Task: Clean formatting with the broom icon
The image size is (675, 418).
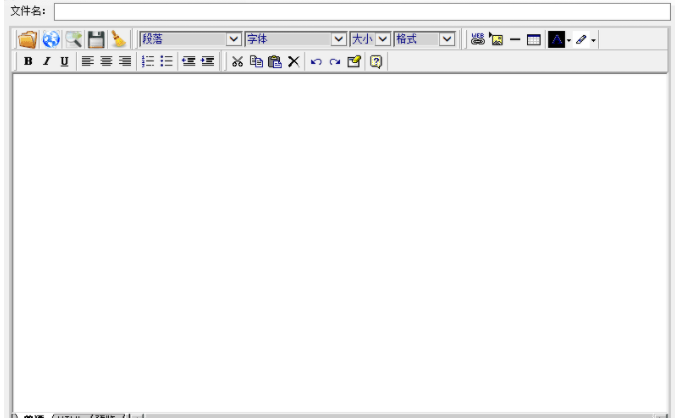Action: (118, 40)
